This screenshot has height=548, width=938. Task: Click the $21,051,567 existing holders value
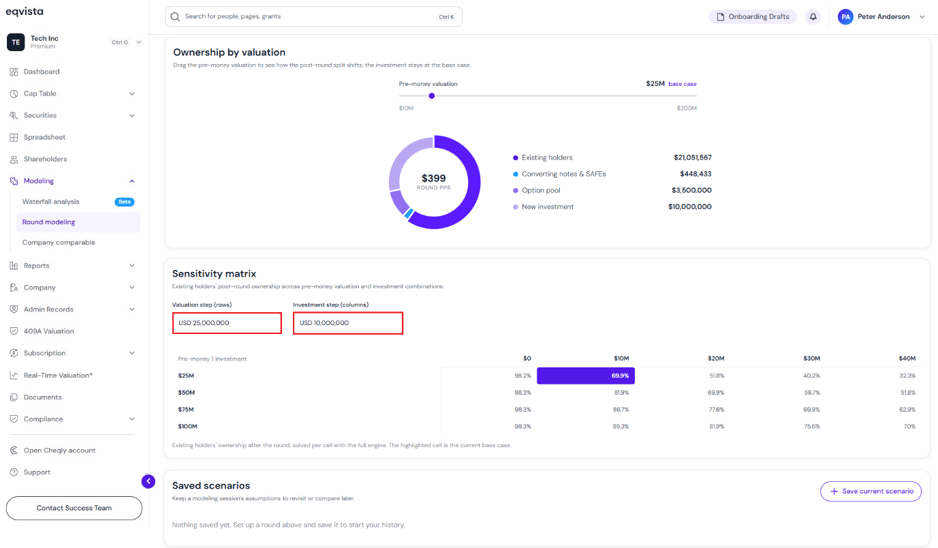pos(693,158)
